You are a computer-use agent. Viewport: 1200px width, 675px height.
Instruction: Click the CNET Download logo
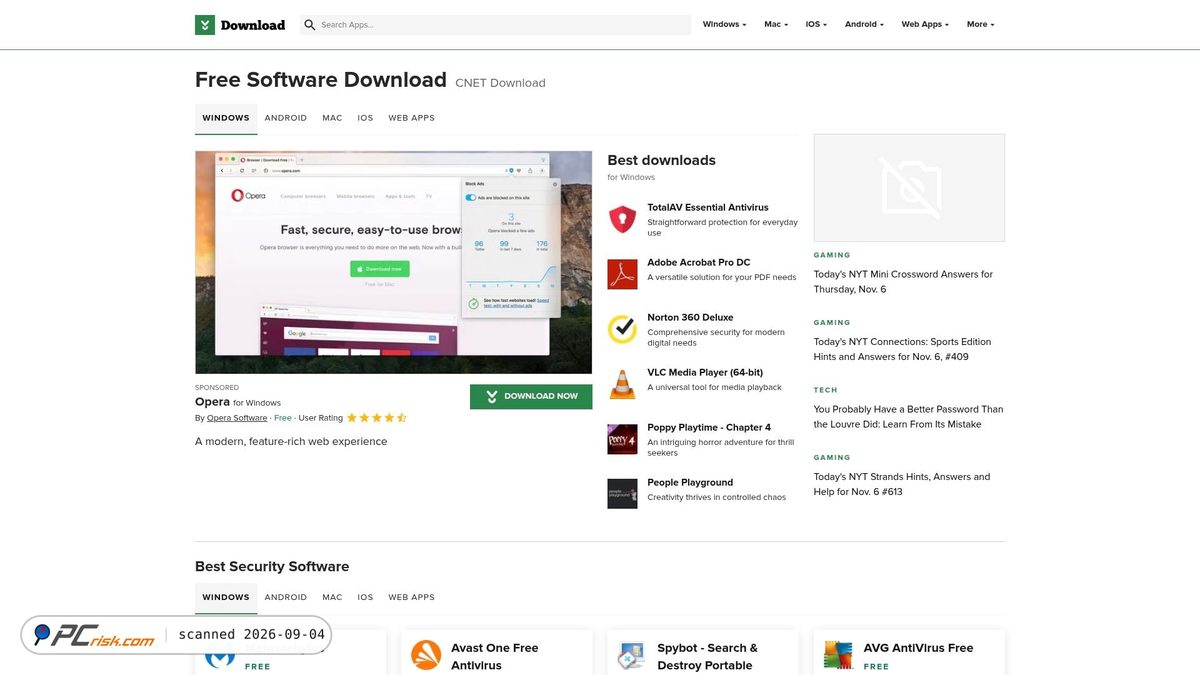point(240,25)
